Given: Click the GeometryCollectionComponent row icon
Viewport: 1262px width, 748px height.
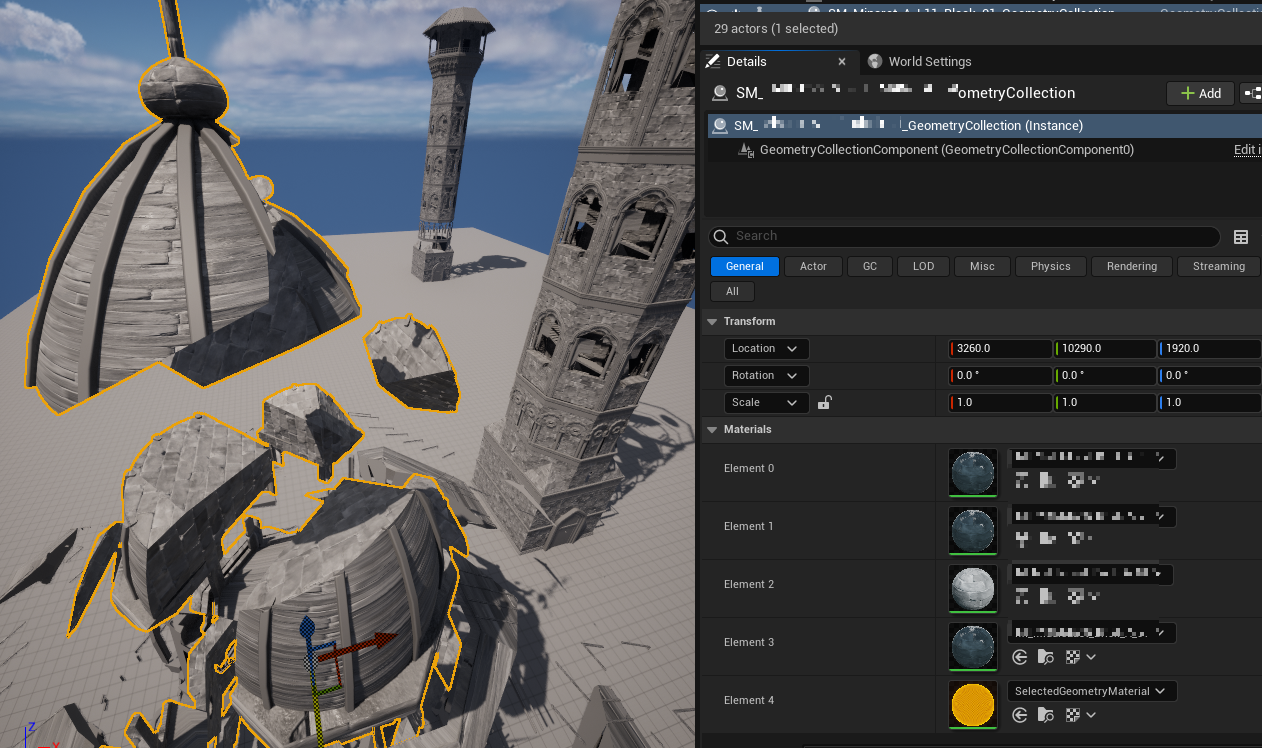Looking at the screenshot, I should (x=746, y=150).
